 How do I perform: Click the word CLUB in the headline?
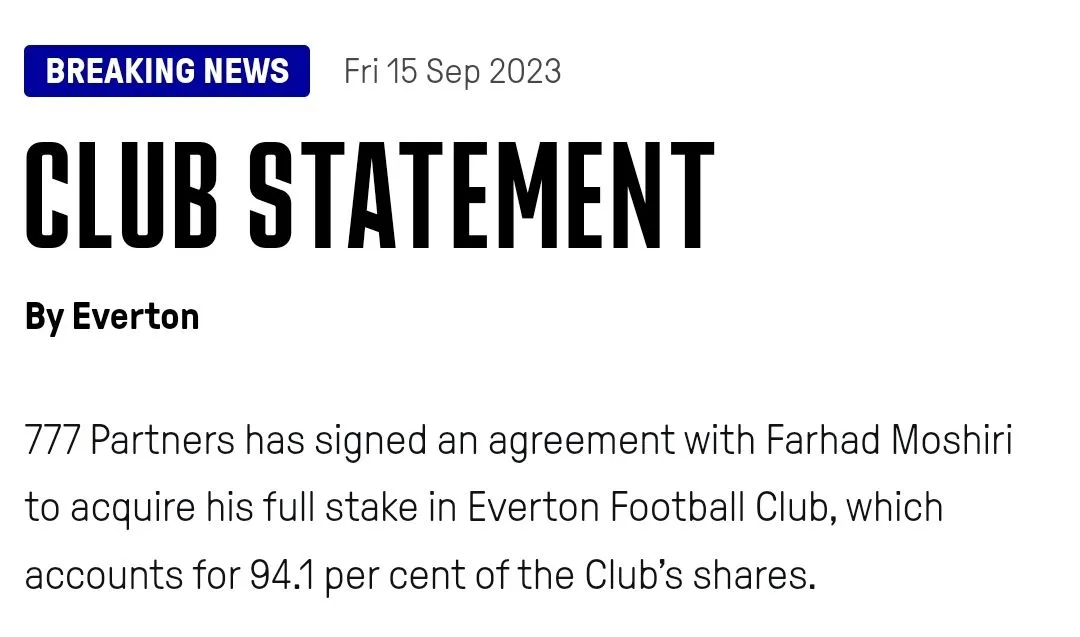pos(120,195)
